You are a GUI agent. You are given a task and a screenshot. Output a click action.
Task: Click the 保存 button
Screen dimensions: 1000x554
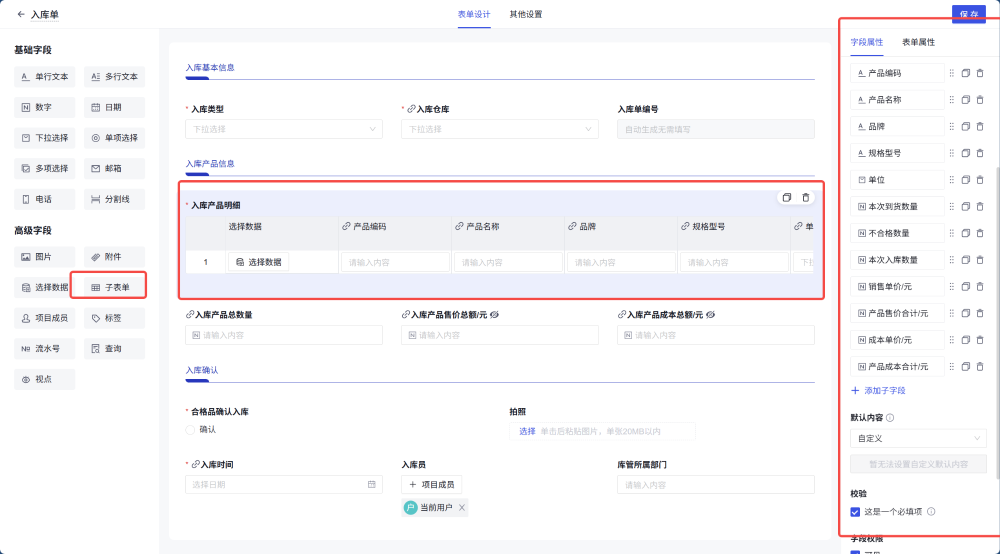[x=968, y=14]
